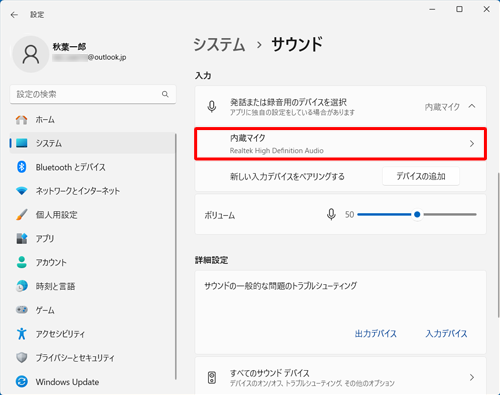Click the volume value 50
Screen dimensions: 500x395
(349, 215)
